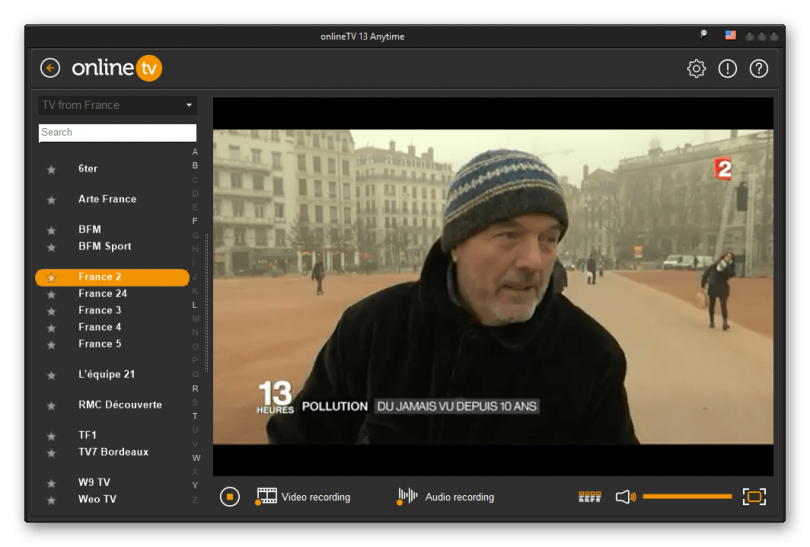Viewport: 810px width, 547px height.
Task: Toggle the Weo TV favorite star
Action: click(51, 501)
